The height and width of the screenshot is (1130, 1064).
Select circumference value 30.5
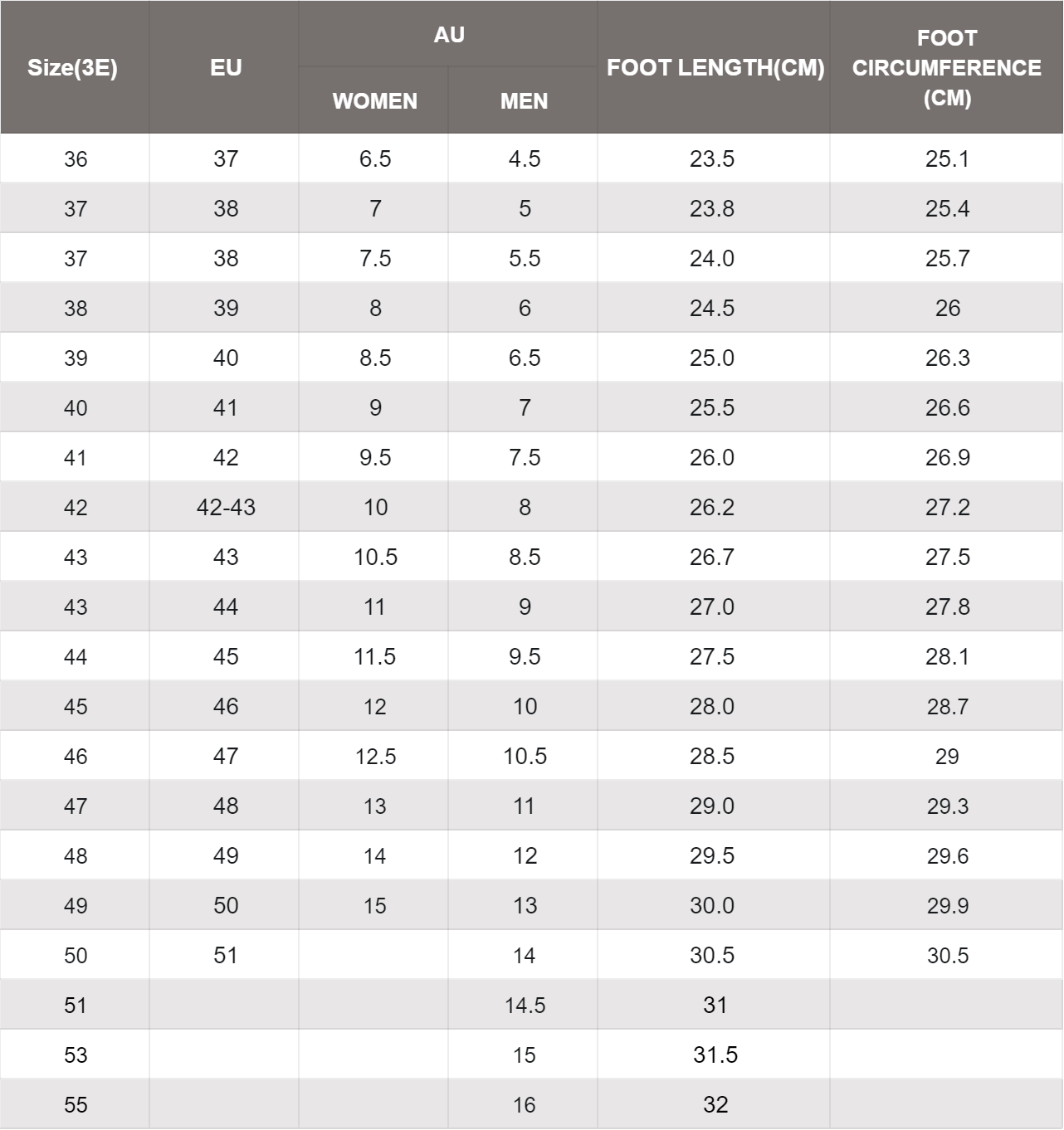(x=948, y=955)
